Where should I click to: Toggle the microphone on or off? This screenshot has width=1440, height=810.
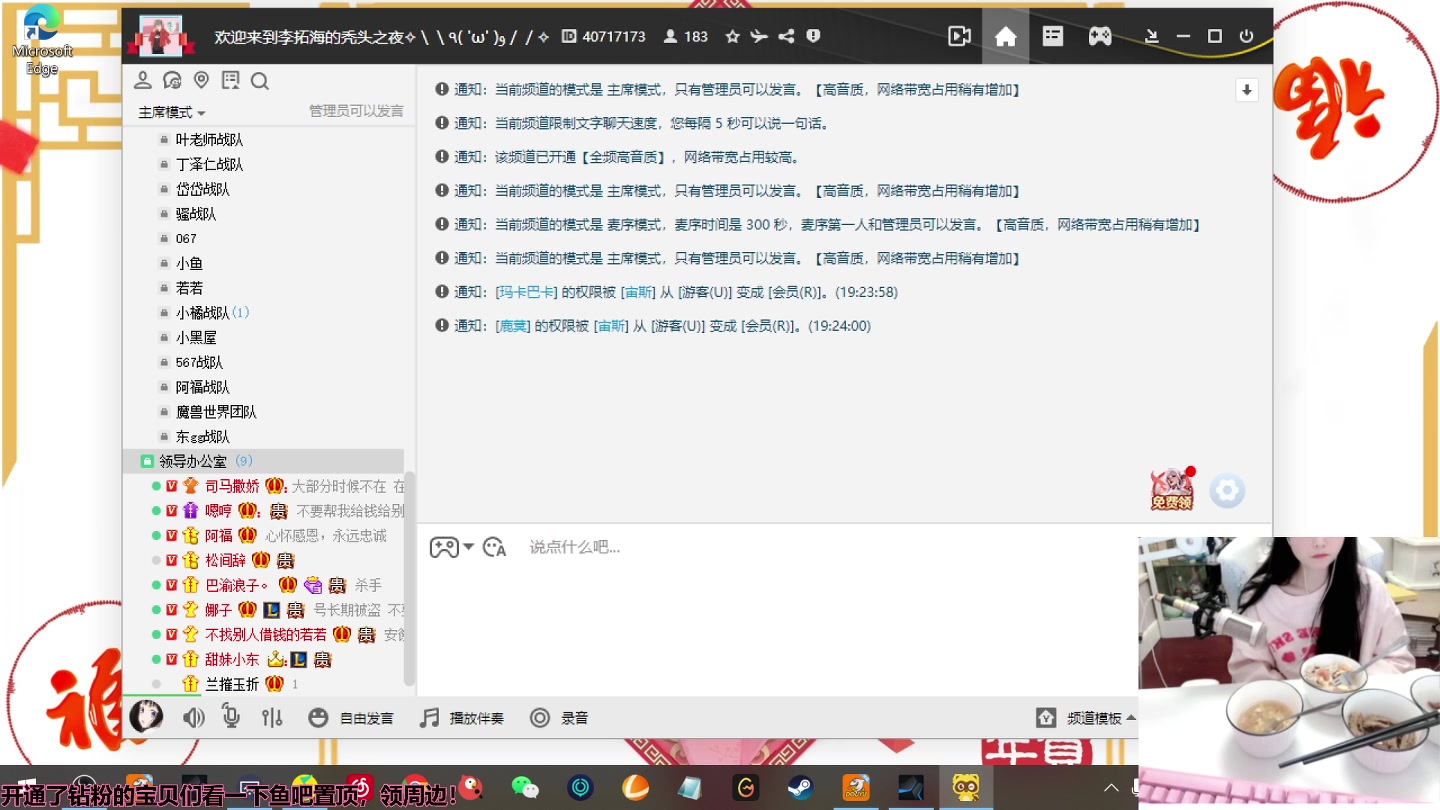pyautogui.click(x=231, y=717)
